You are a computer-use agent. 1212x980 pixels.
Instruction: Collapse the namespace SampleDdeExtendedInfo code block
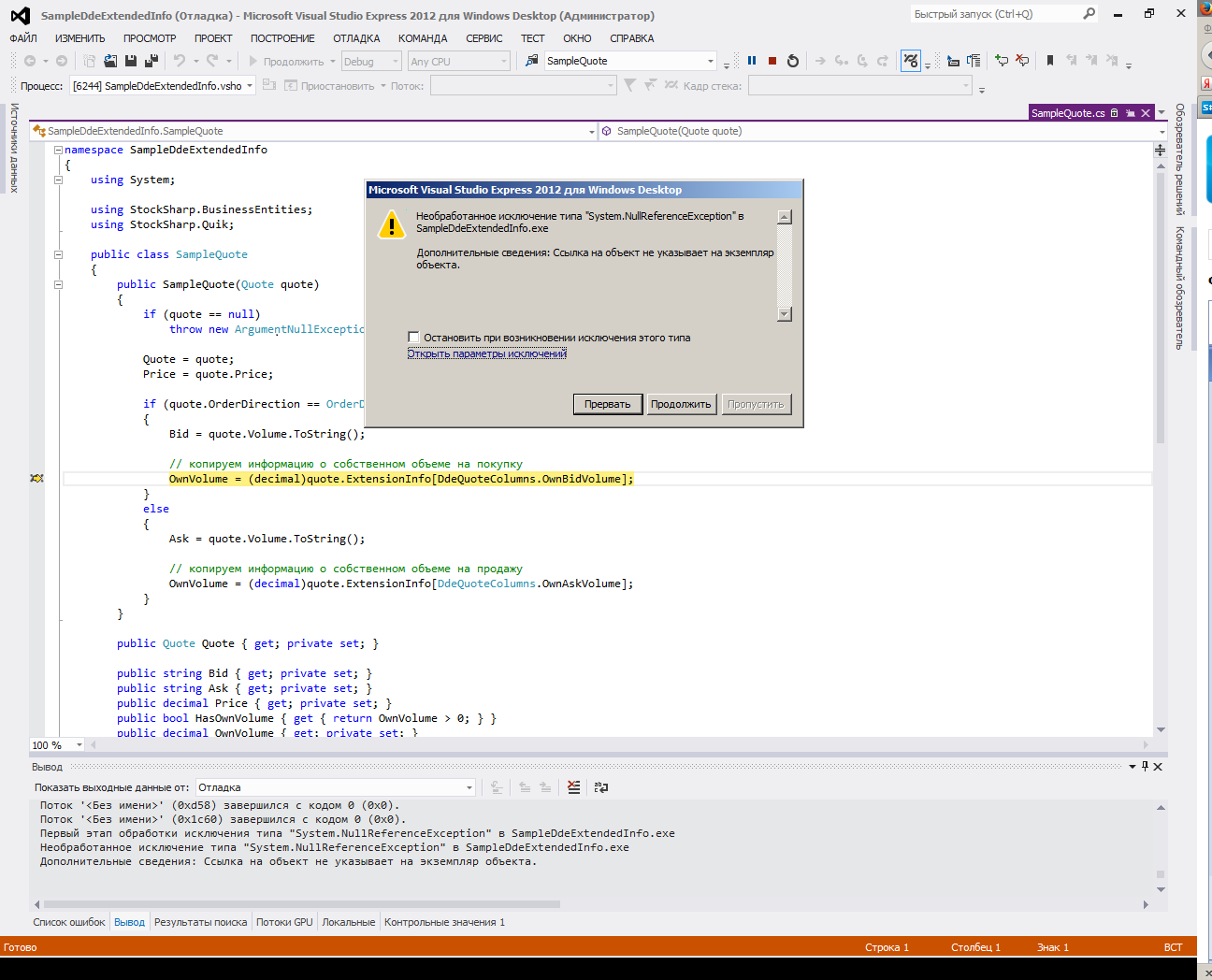pos(58,150)
